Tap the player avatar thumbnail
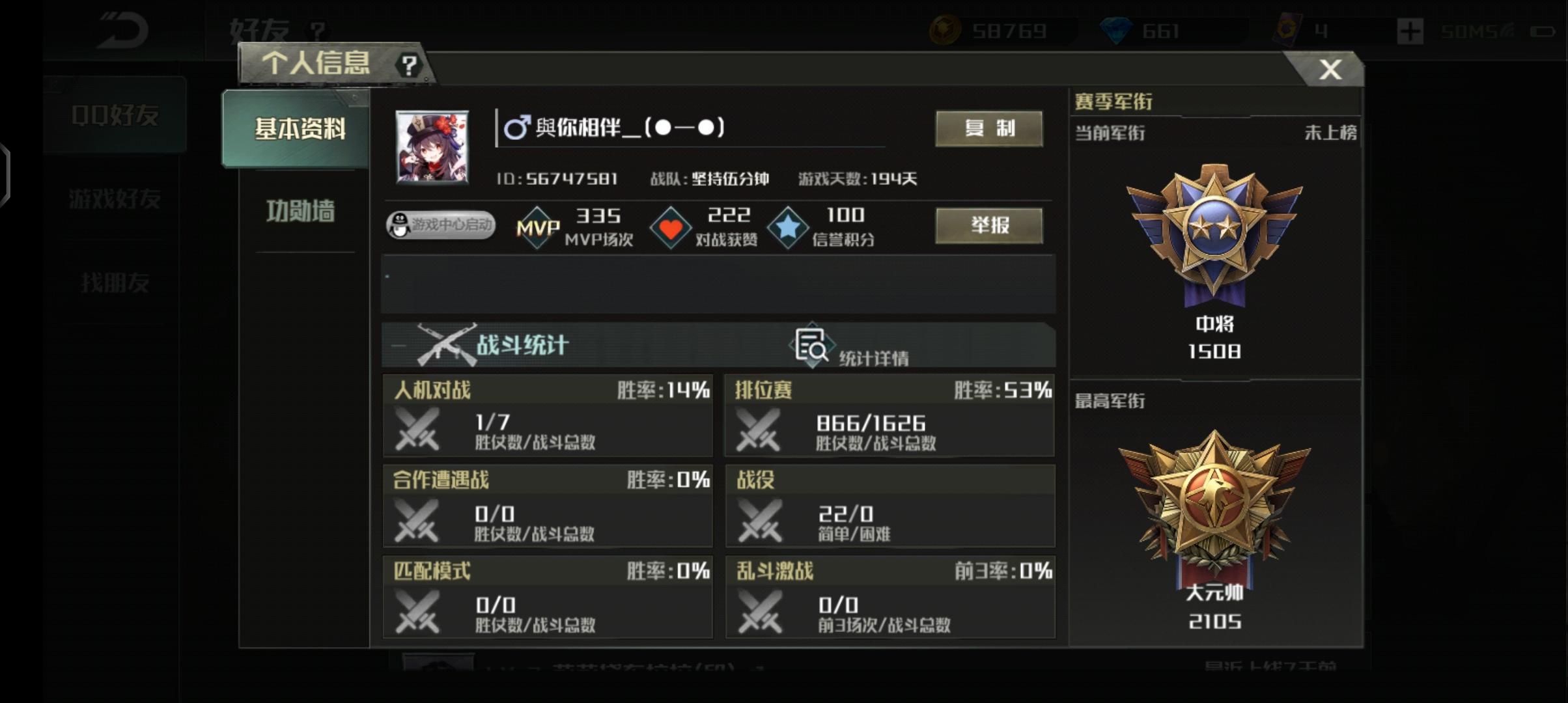The height and width of the screenshot is (703, 1568). 432,146
